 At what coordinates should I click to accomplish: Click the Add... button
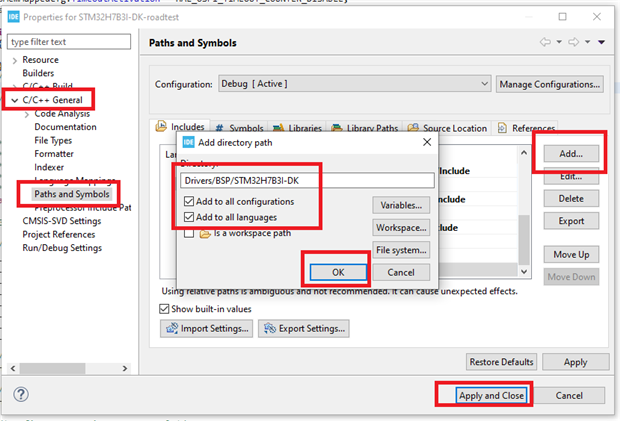571,154
